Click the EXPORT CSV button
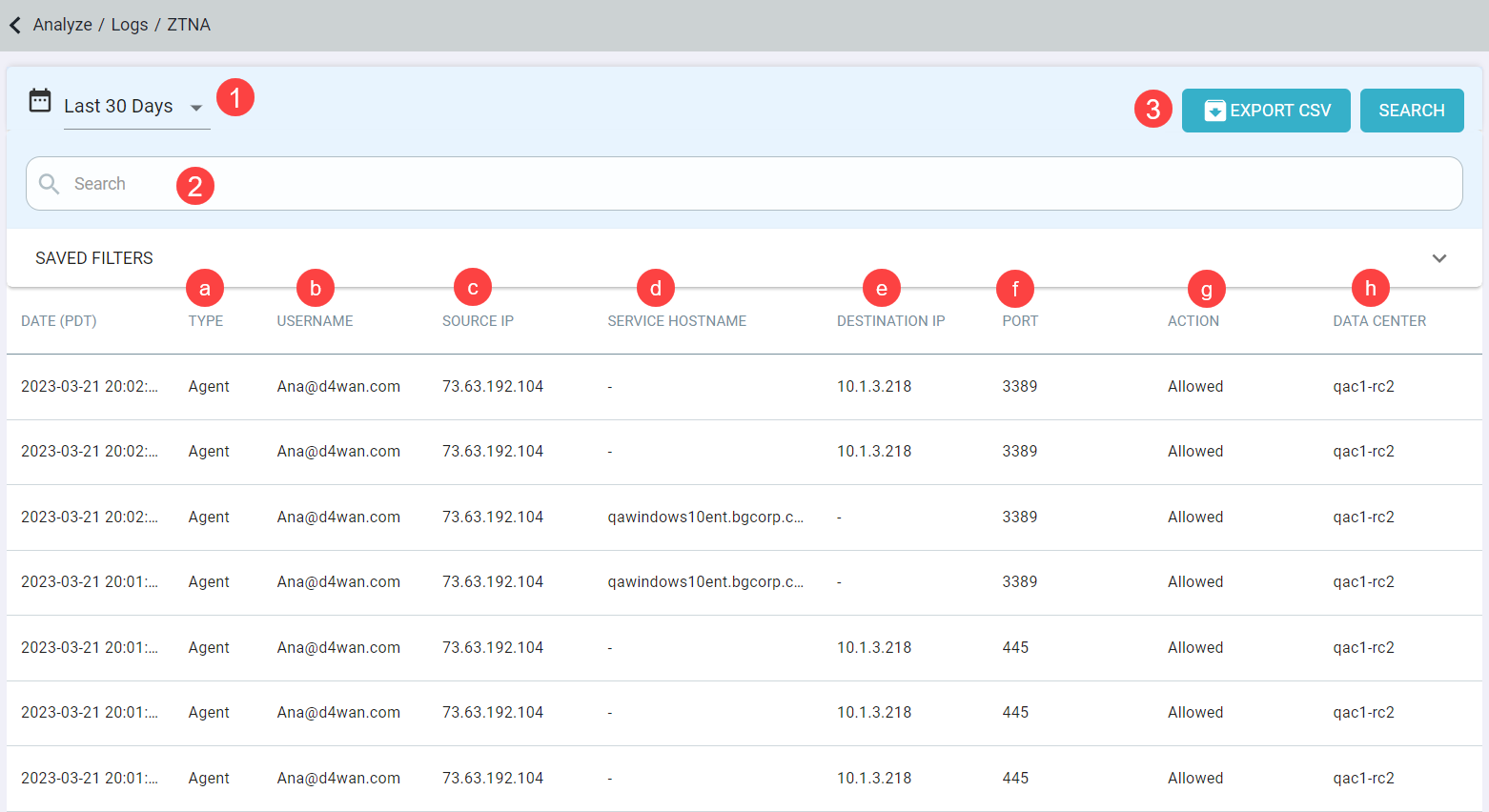The image size is (1489, 812). tap(1266, 110)
